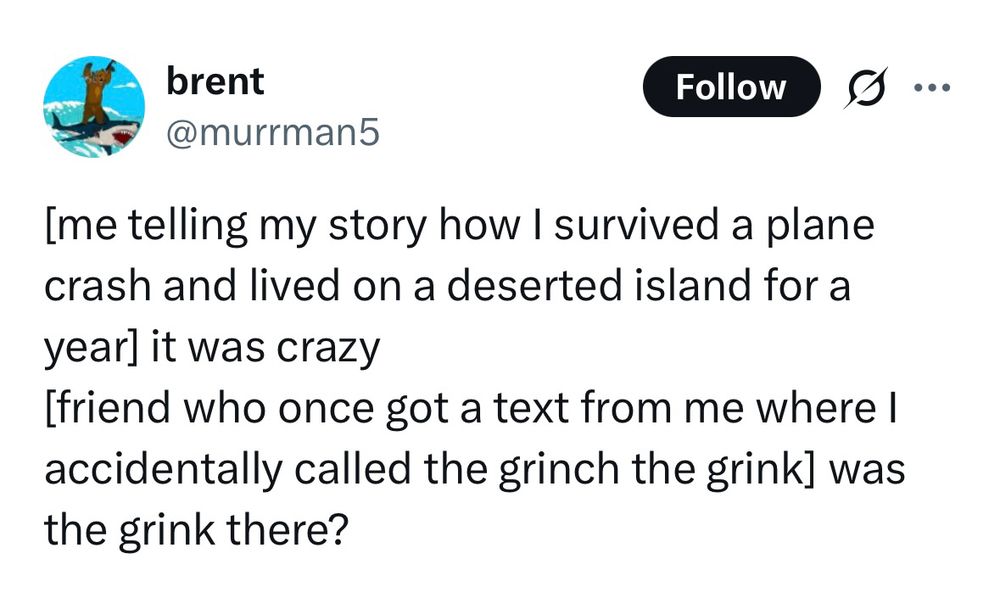This screenshot has height=604, width=1000.
Task: Open brent's shark profile picture
Action: click(95, 107)
